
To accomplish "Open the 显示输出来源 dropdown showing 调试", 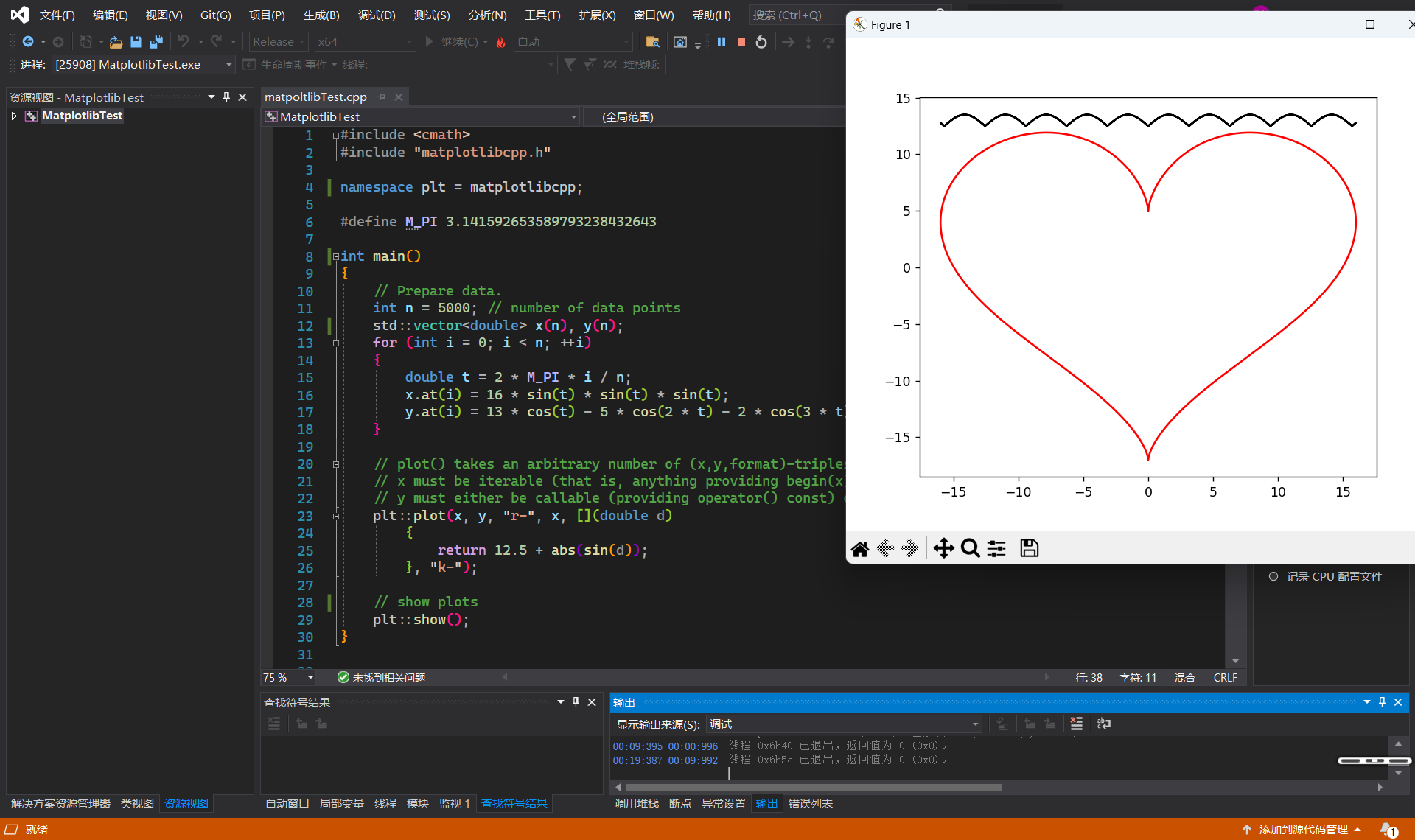I will click(x=843, y=724).
